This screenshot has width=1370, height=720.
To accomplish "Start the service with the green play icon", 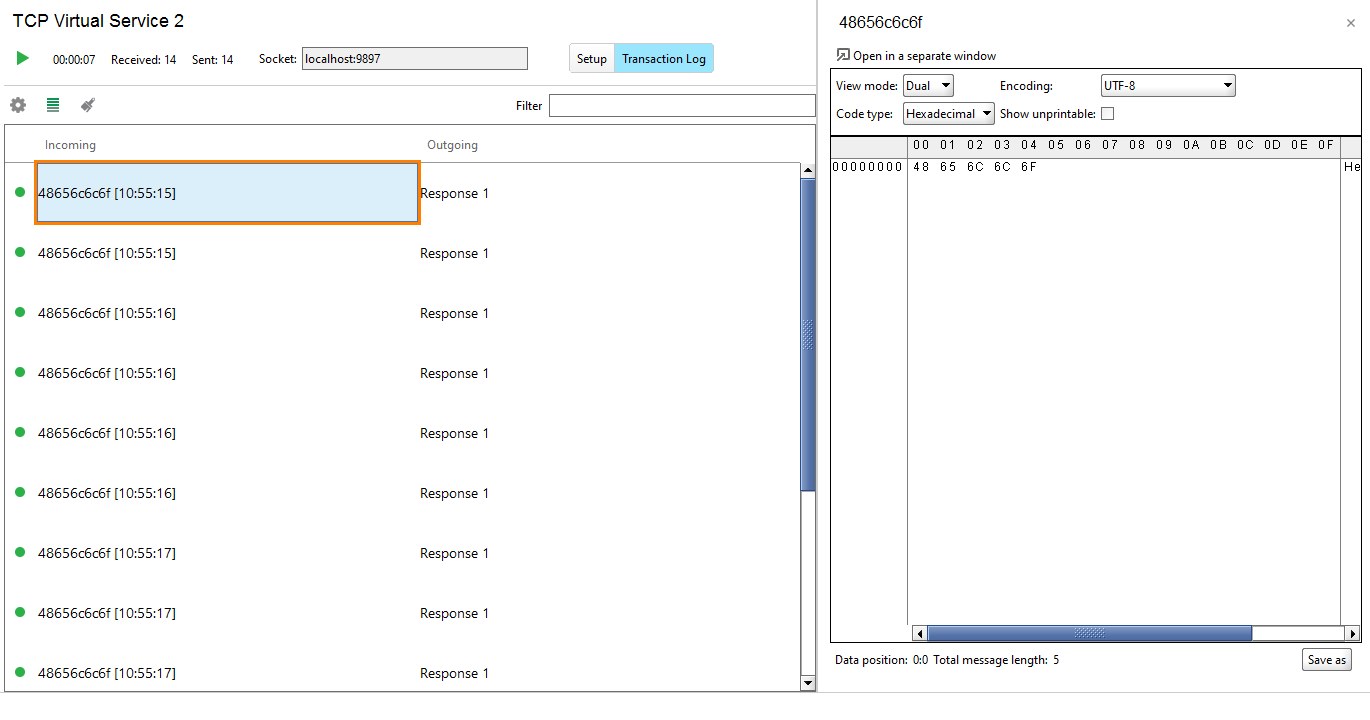I will (x=22, y=58).
